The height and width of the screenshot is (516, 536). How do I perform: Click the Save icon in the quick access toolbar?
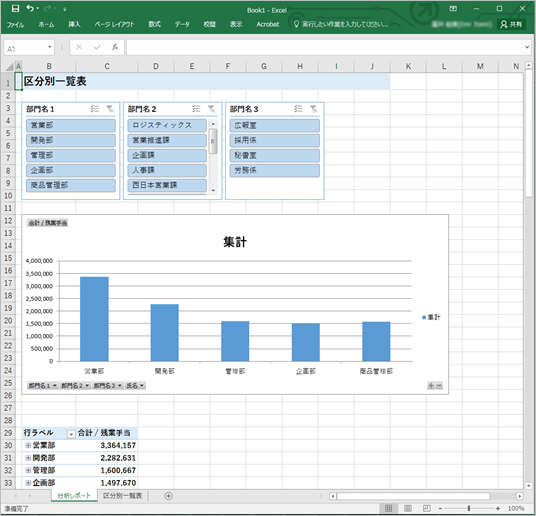pos(15,9)
